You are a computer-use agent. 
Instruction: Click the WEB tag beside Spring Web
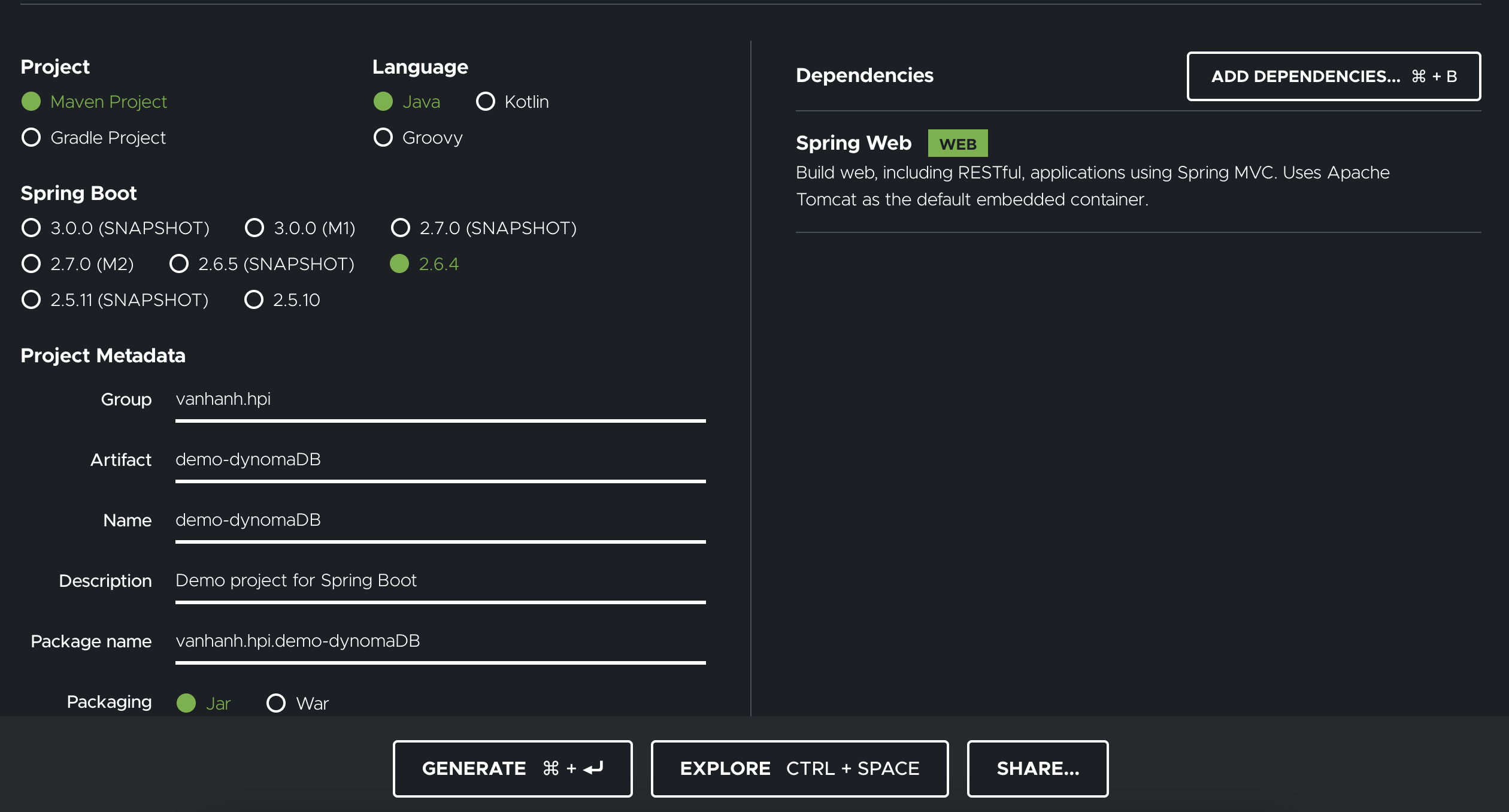click(x=957, y=143)
